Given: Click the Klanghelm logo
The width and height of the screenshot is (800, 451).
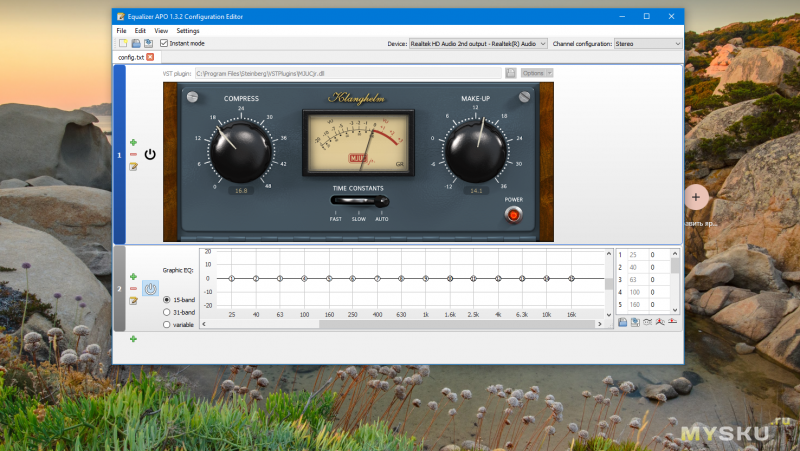Looking at the screenshot, I should 357,98.
